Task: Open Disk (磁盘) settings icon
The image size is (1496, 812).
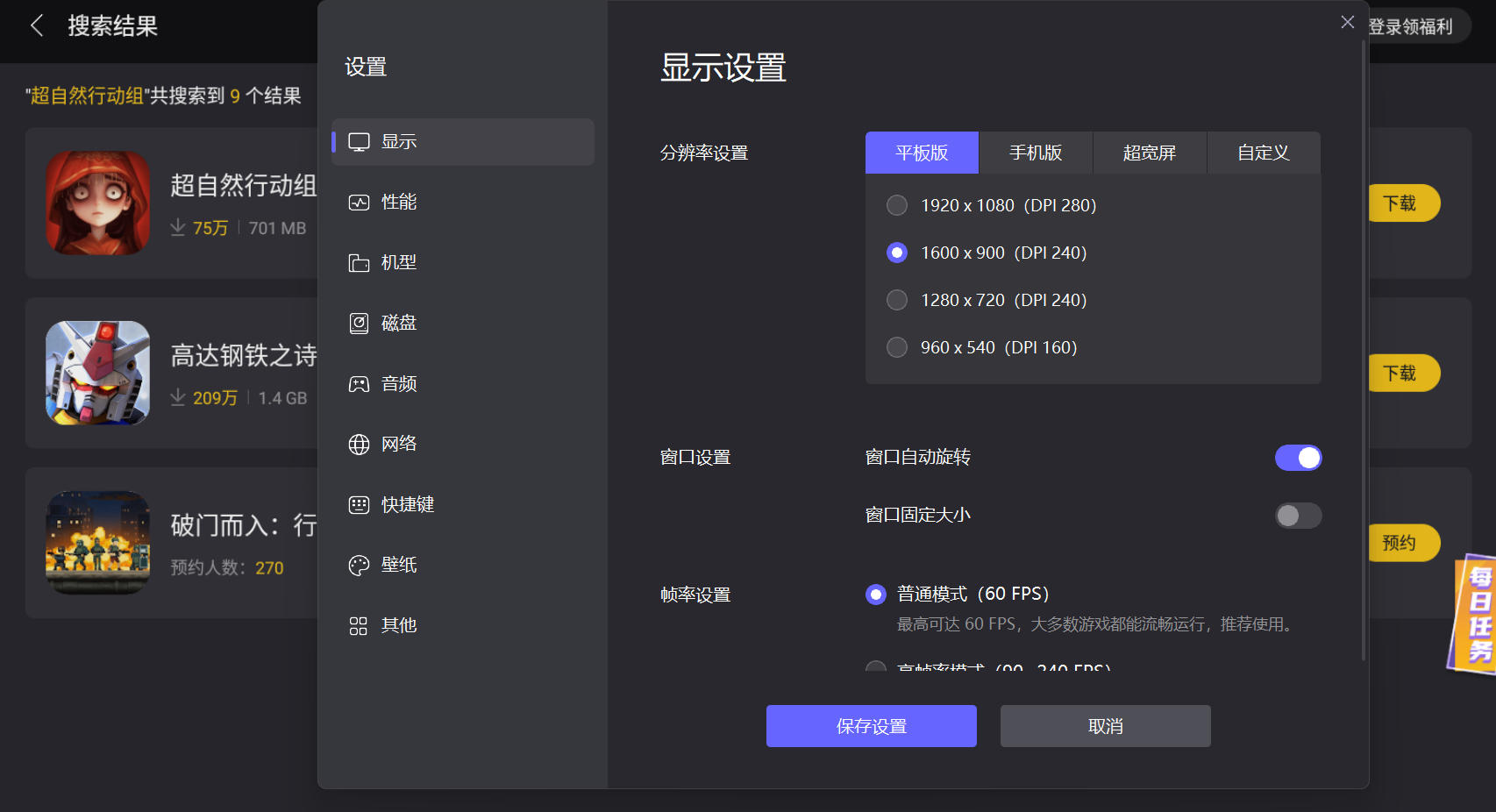Action: pyautogui.click(x=359, y=324)
